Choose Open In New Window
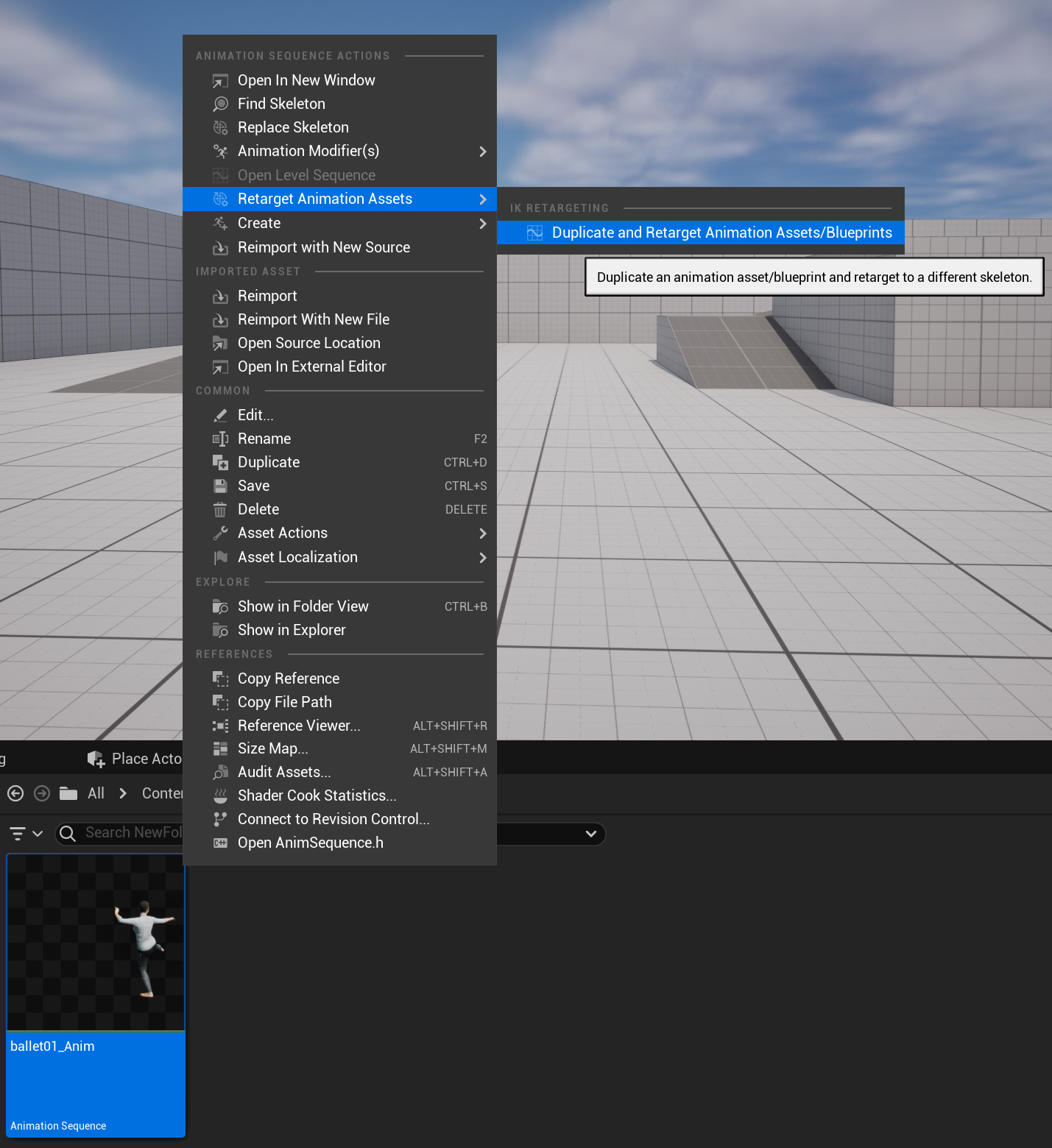The height and width of the screenshot is (1148, 1052). pyautogui.click(x=306, y=80)
